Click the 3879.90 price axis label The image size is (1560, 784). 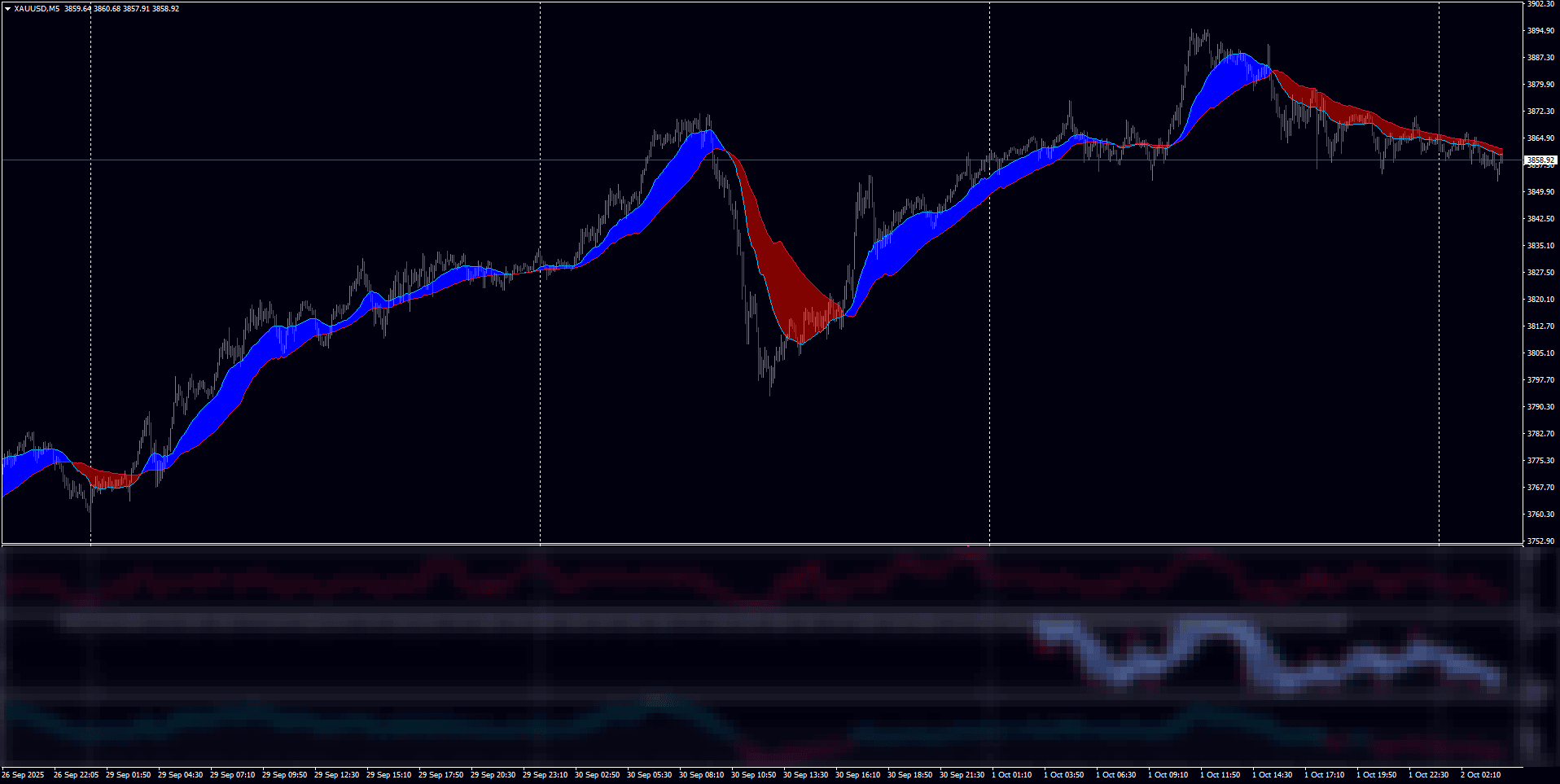click(1540, 85)
